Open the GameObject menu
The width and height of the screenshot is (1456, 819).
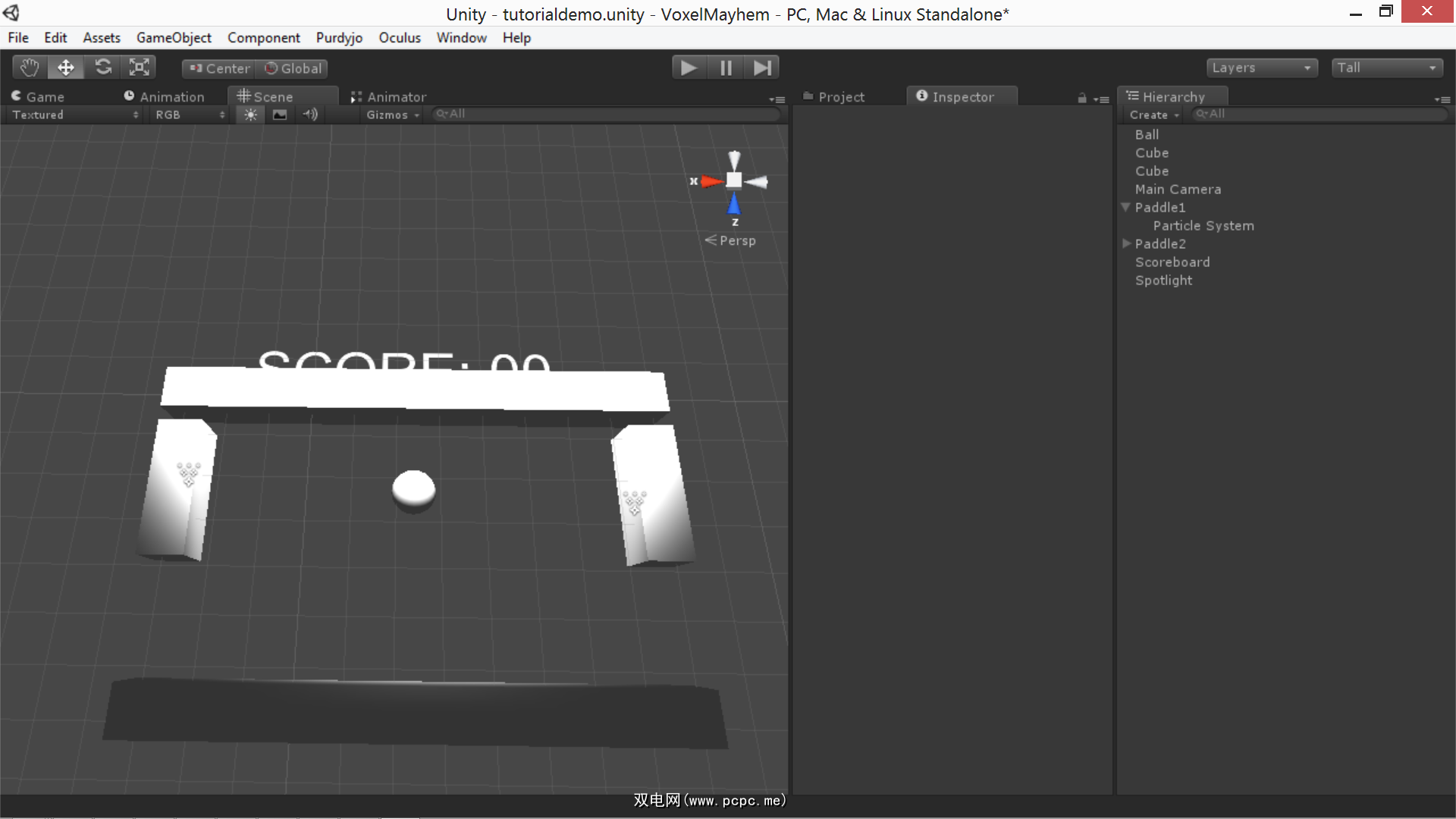point(174,38)
